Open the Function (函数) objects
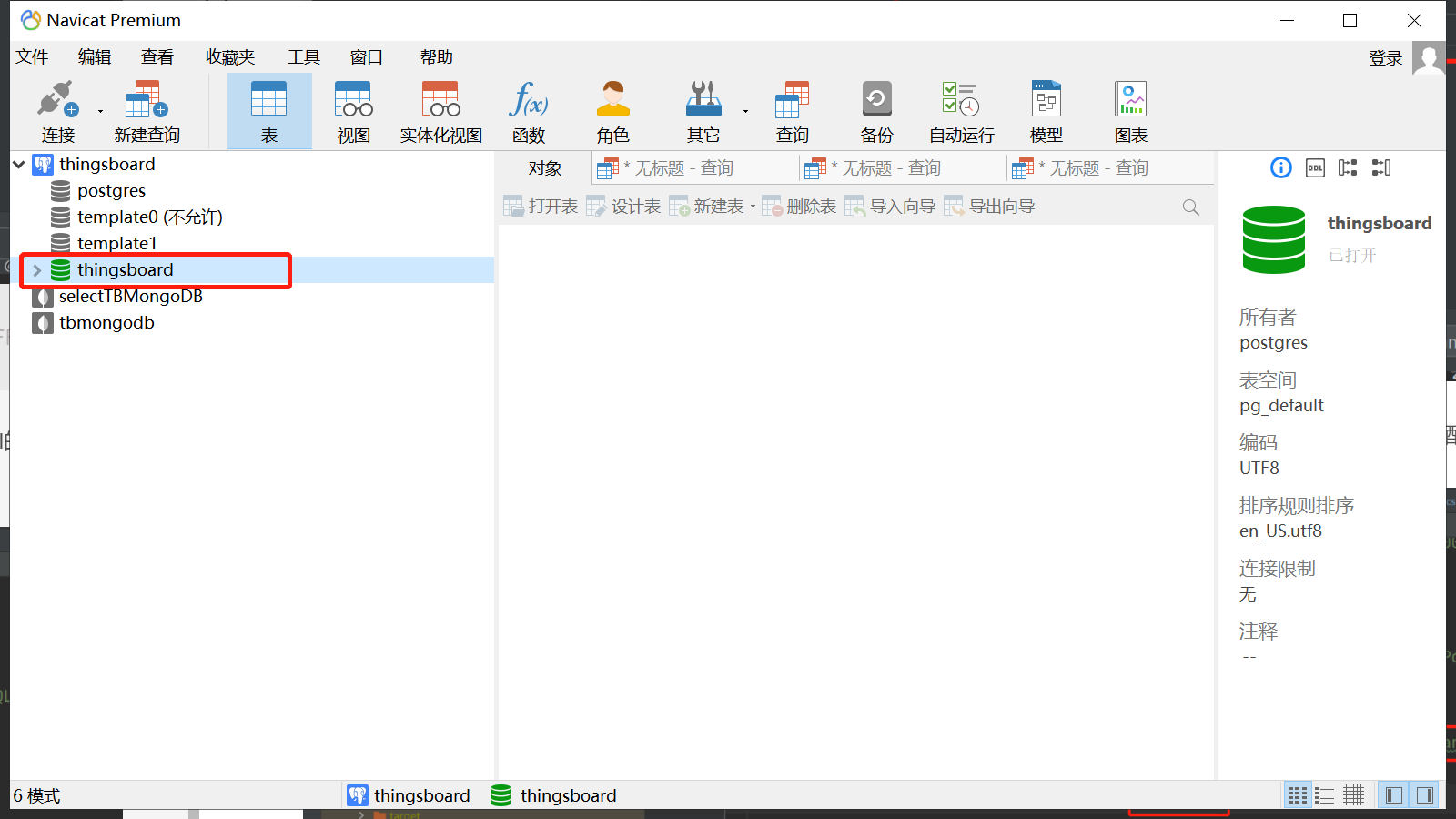 click(528, 111)
